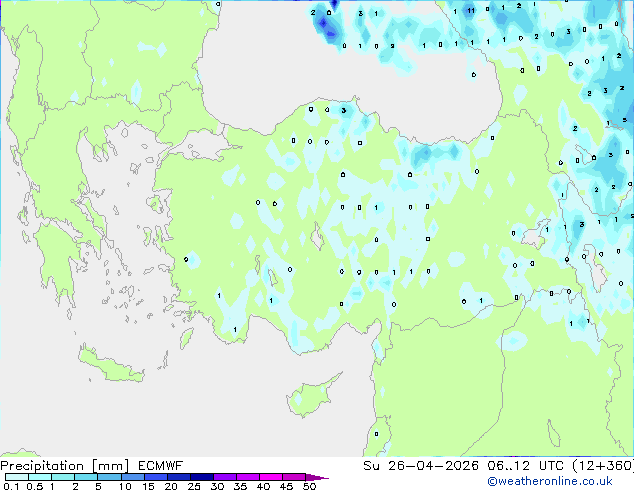Select legend swatch between 5 and 10

[109, 477]
